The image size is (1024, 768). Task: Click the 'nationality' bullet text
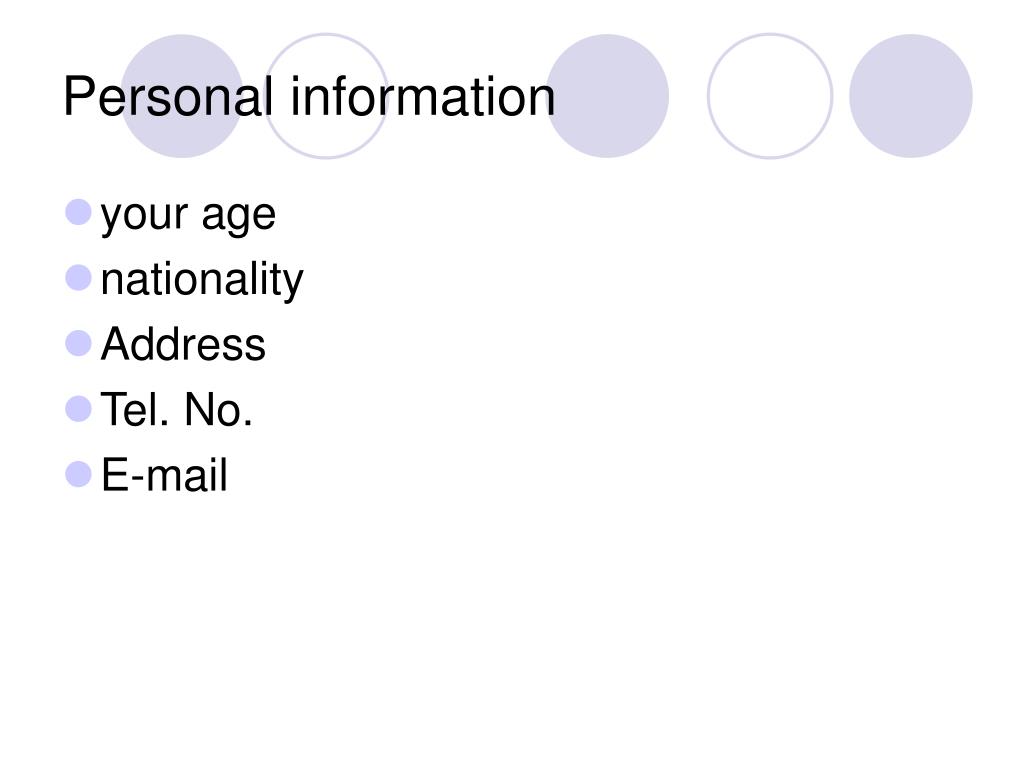point(202,280)
